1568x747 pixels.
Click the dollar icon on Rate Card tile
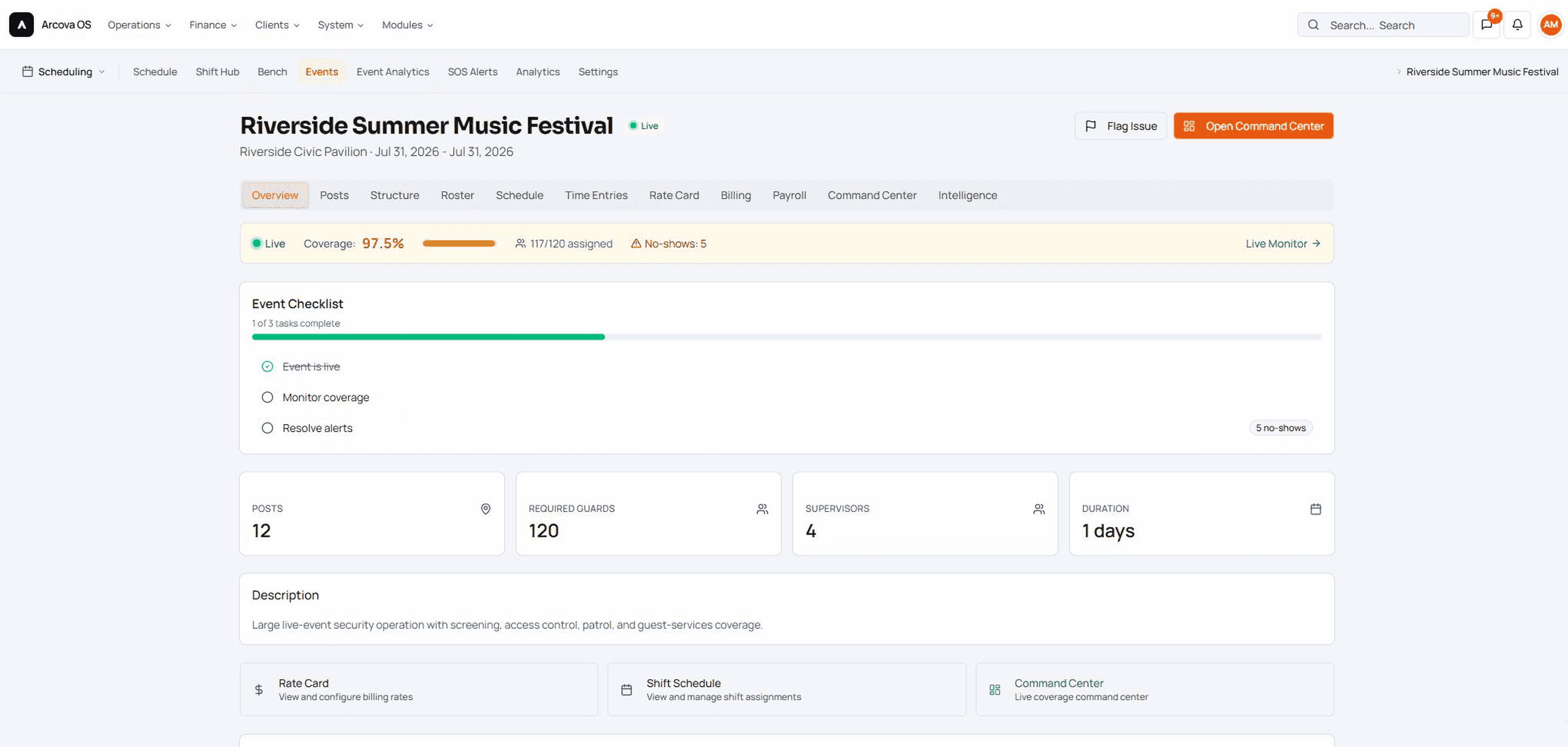259,690
